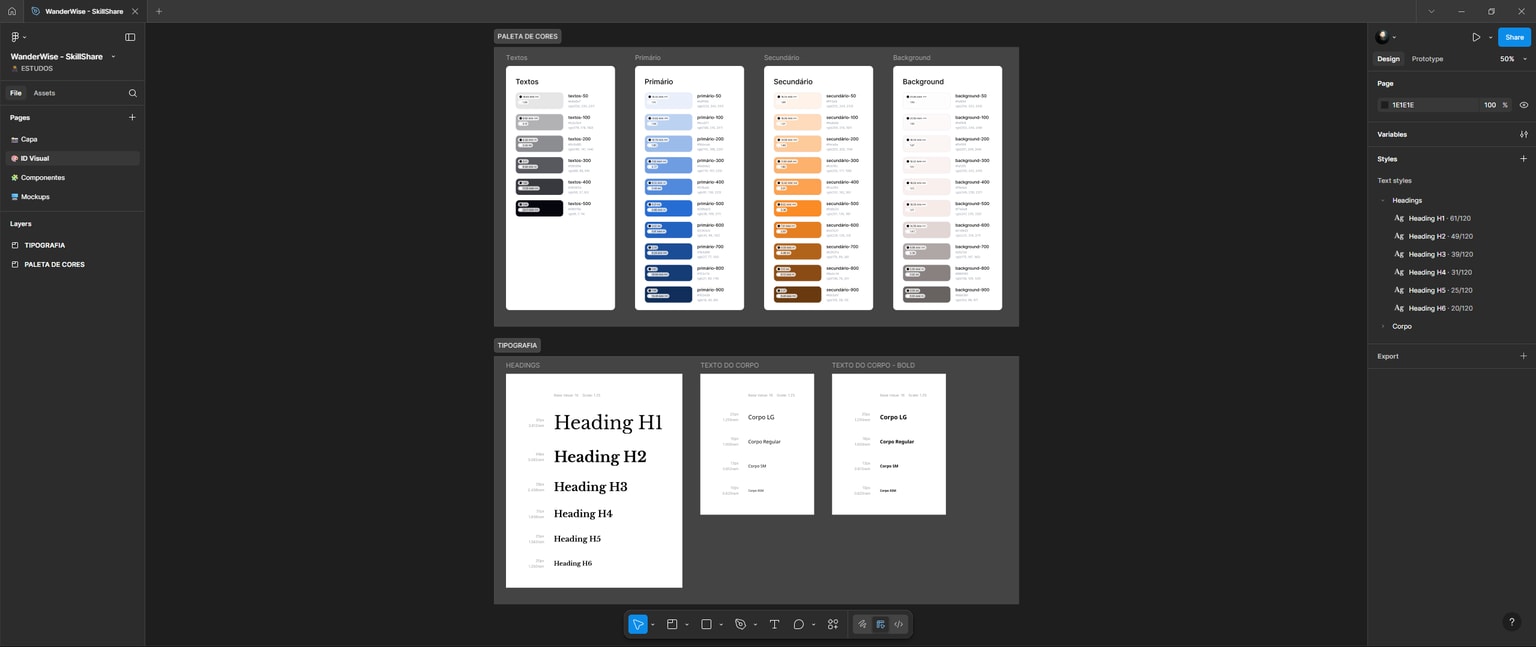
Task: Click the HEADINGS frame on the canvas
Action: pyautogui.click(x=594, y=481)
